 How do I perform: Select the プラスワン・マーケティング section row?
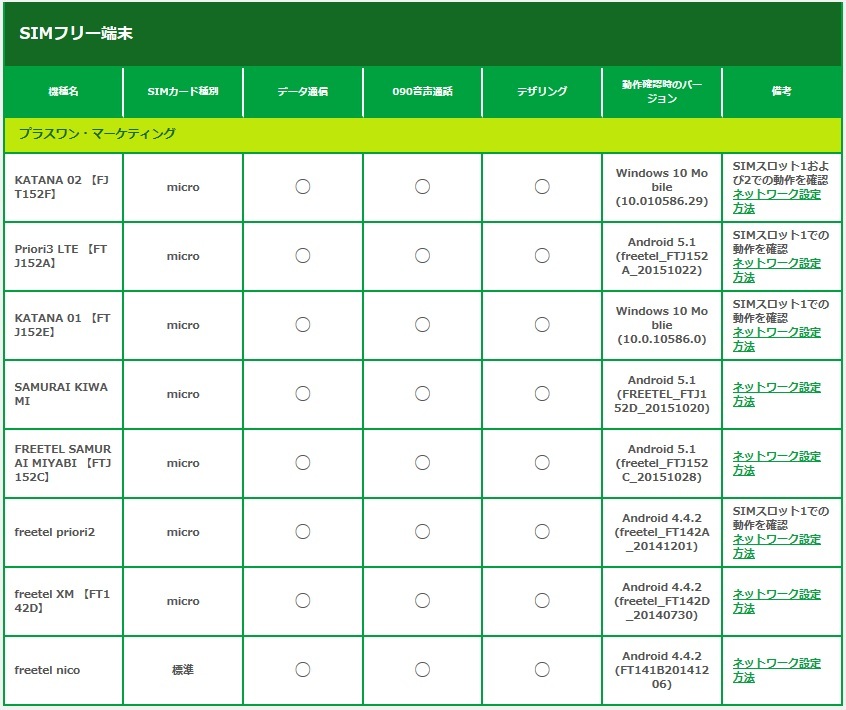point(422,134)
